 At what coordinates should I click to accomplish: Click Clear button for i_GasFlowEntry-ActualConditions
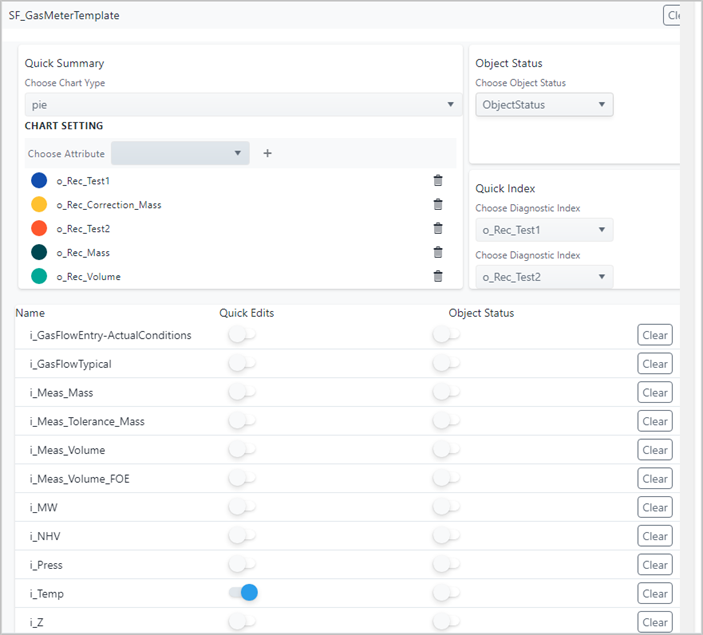655,335
